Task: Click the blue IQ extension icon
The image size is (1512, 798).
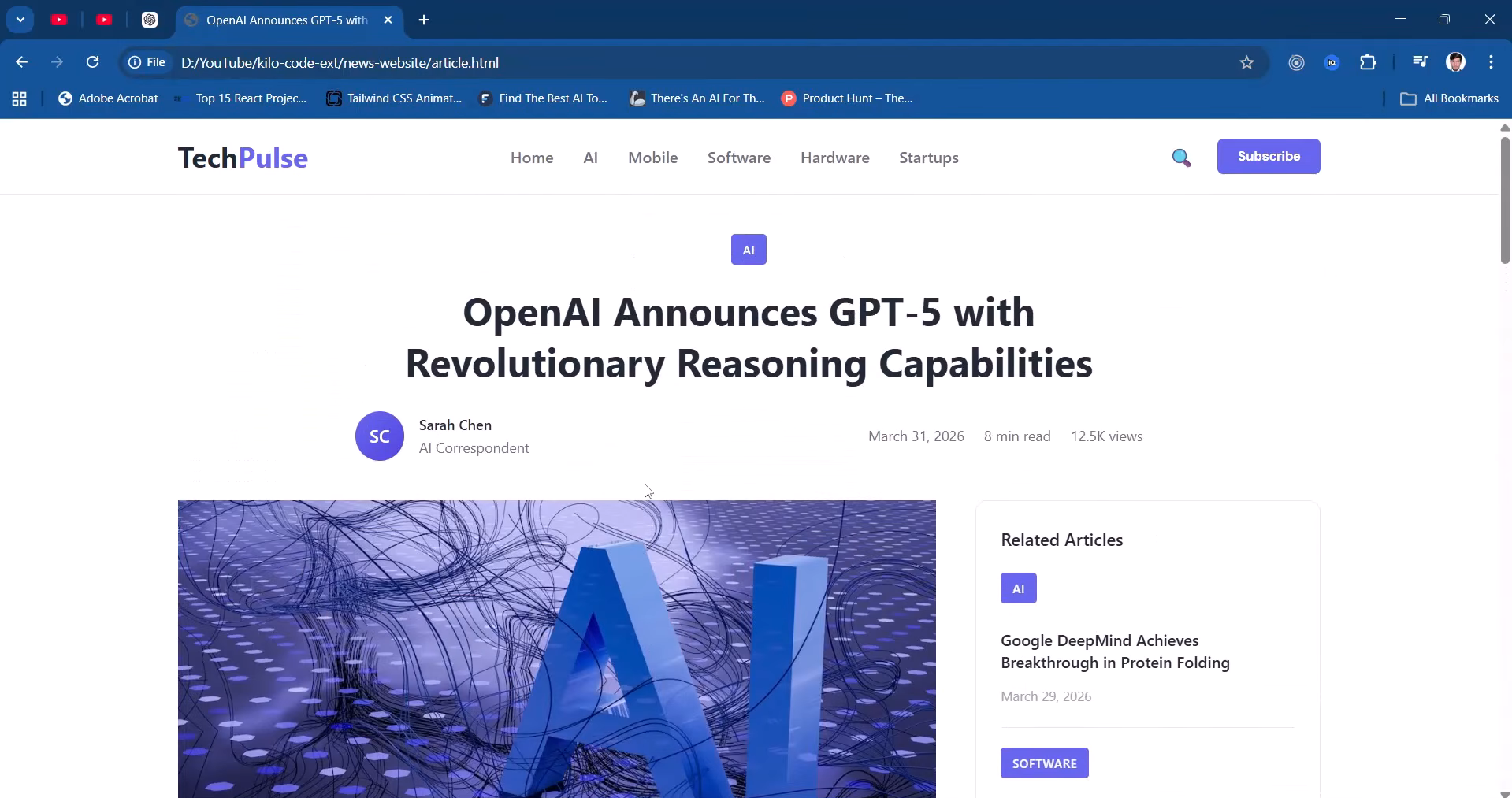Action: [x=1332, y=62]
